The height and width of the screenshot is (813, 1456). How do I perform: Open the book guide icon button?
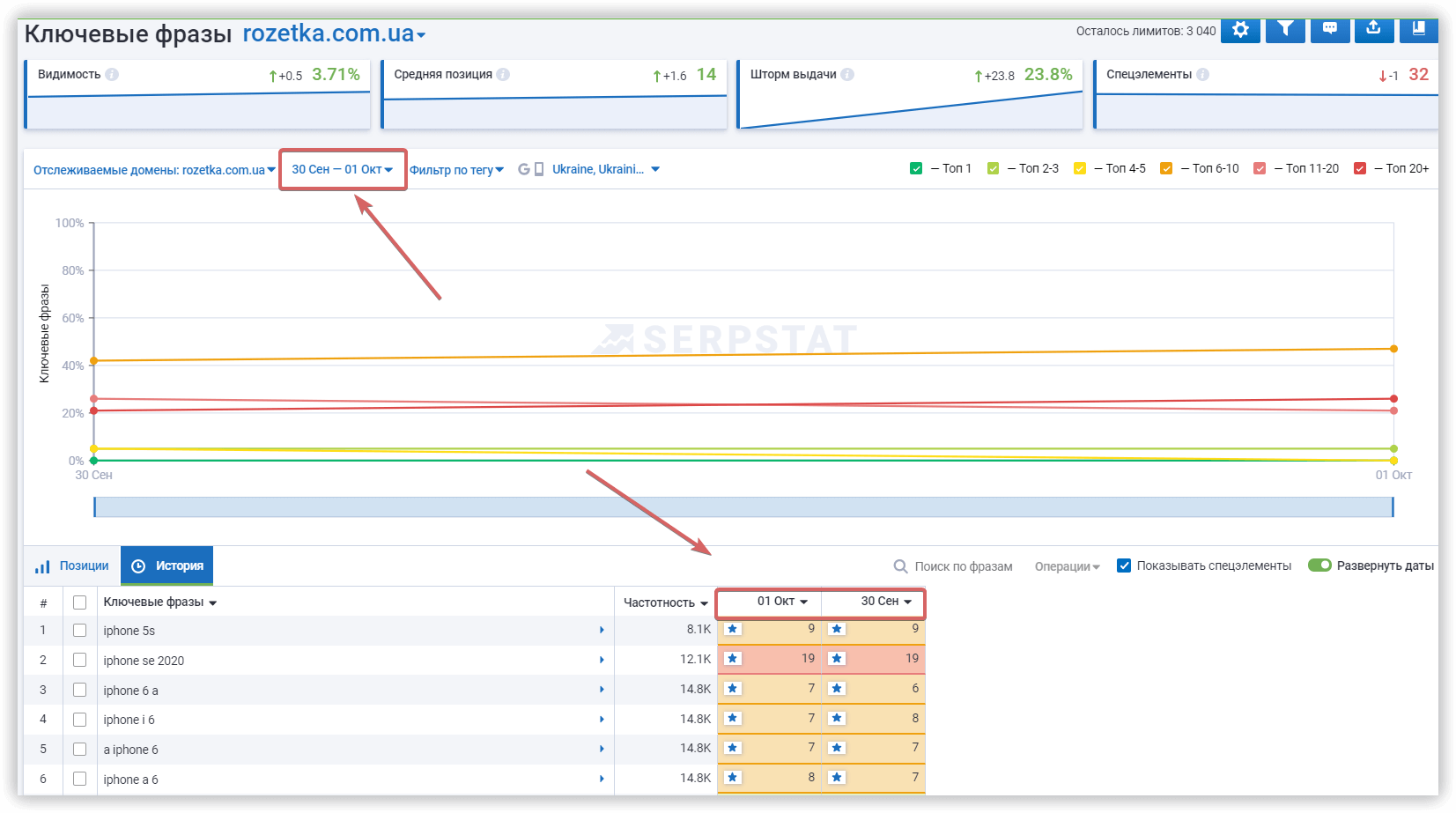(x=1418, y=30)
